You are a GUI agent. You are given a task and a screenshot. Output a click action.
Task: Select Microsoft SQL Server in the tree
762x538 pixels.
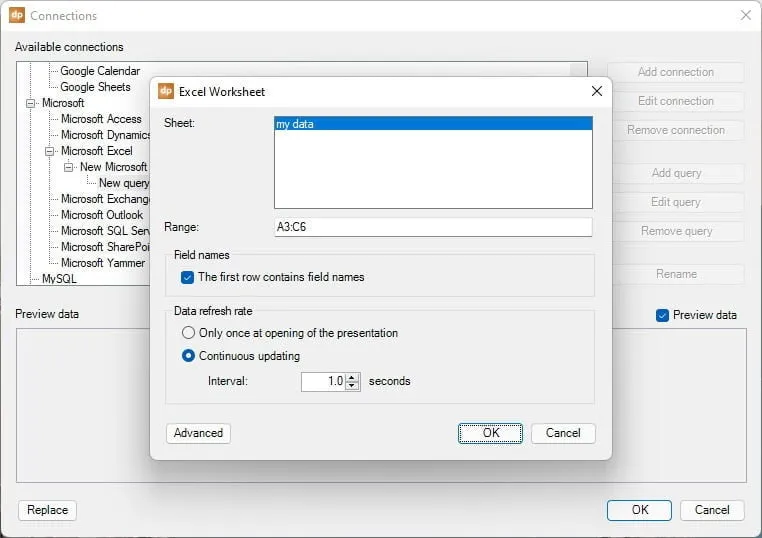click(x=105, y=231)
